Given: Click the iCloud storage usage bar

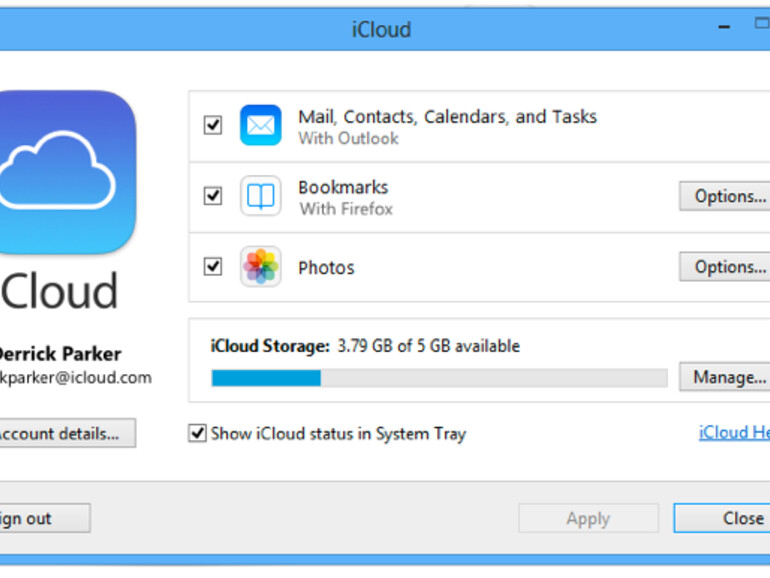Looking at the screenshot, I should pos(439,378).
